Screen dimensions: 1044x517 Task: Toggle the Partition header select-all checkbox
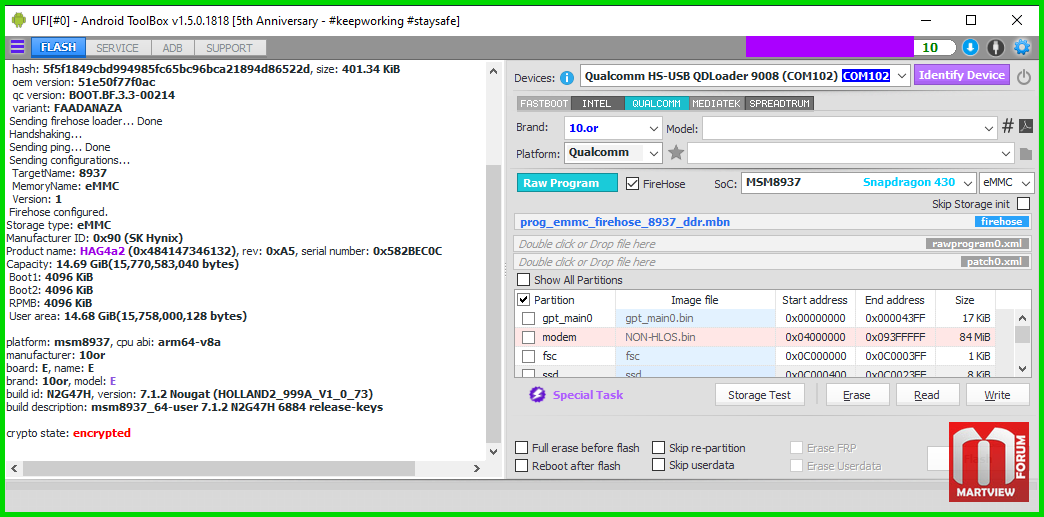(x=524, y=300)
